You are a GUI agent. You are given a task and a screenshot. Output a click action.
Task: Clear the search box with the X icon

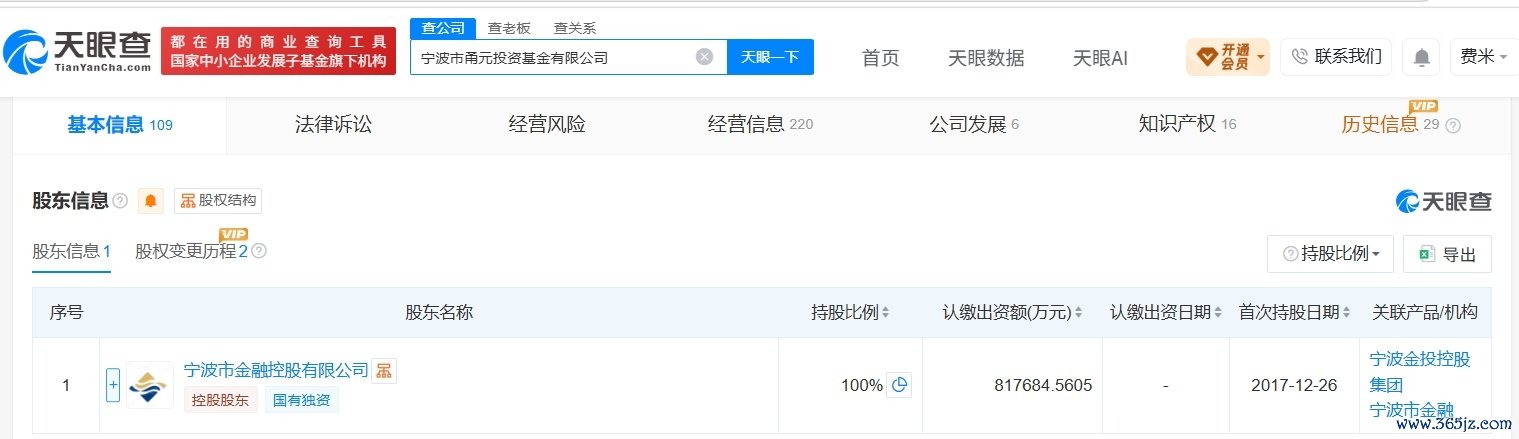click(704, 57)
